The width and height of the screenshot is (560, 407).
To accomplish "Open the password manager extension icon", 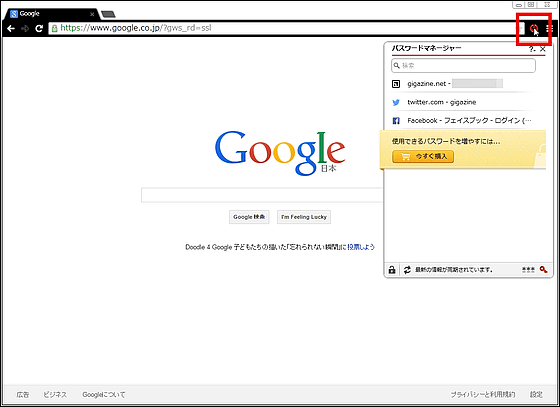I will click(x=534, y=28).
